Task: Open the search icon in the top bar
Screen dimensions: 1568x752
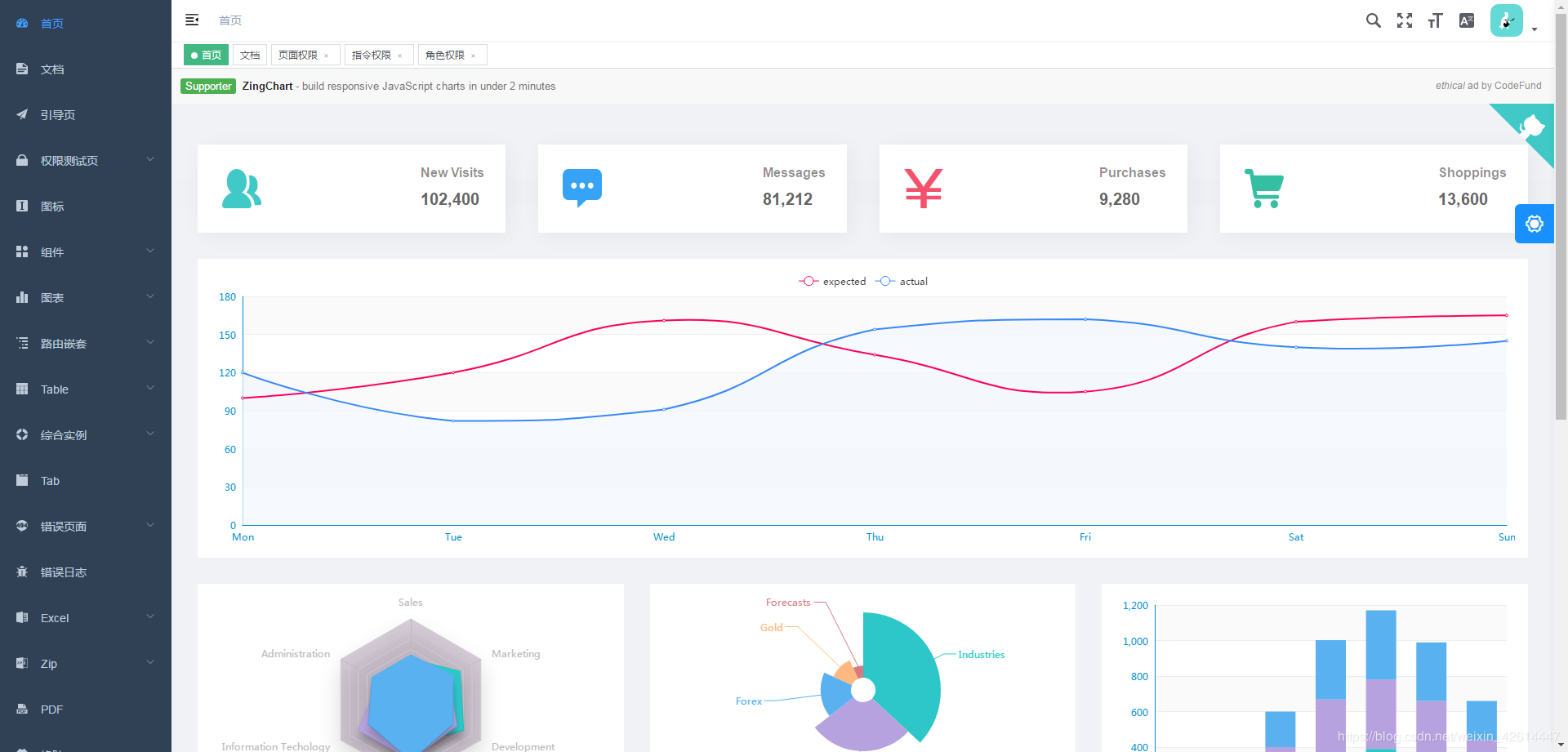Action: 1374,20
